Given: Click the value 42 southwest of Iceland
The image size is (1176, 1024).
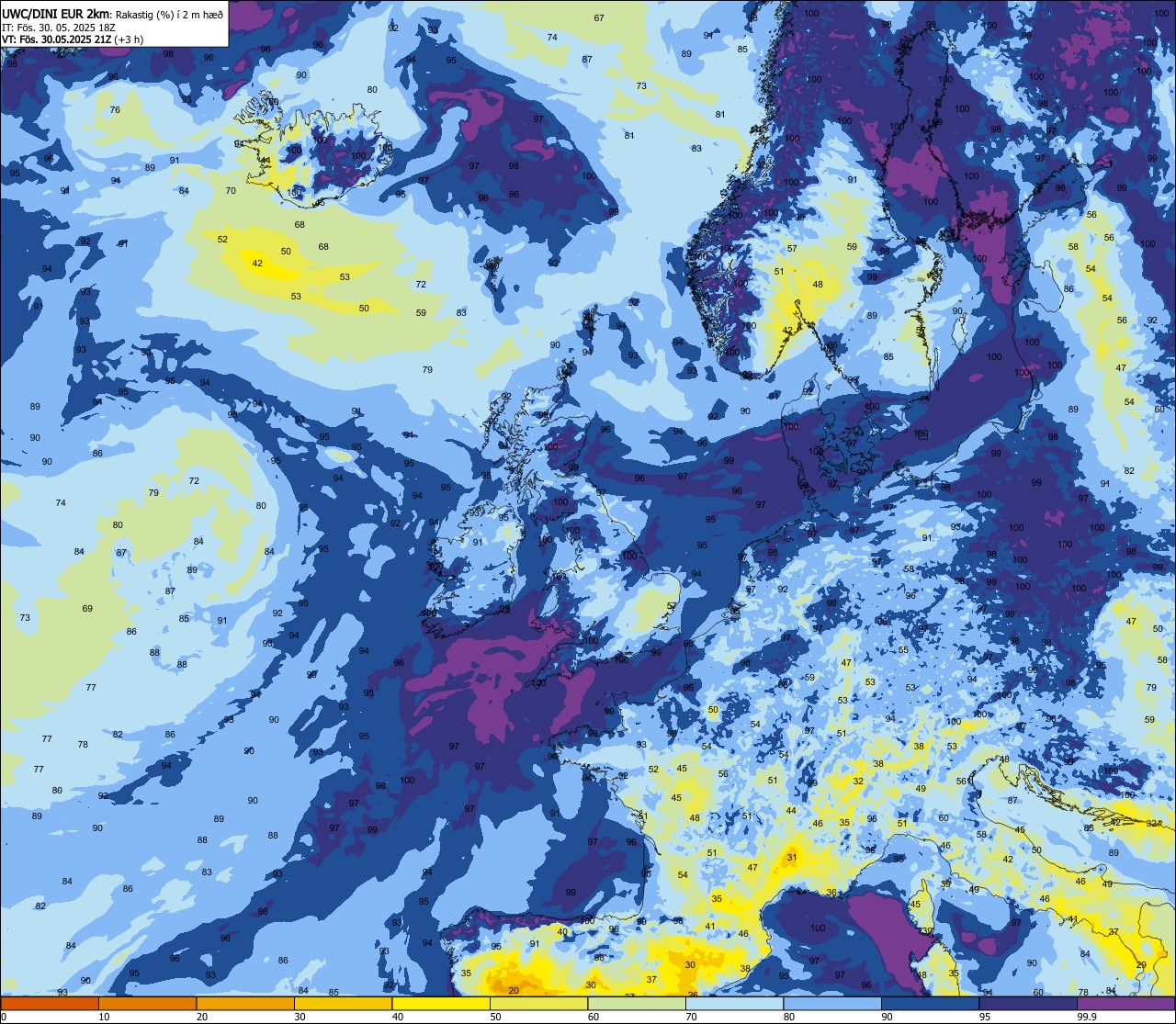Looking at the screenshot, I should (257, 264).
